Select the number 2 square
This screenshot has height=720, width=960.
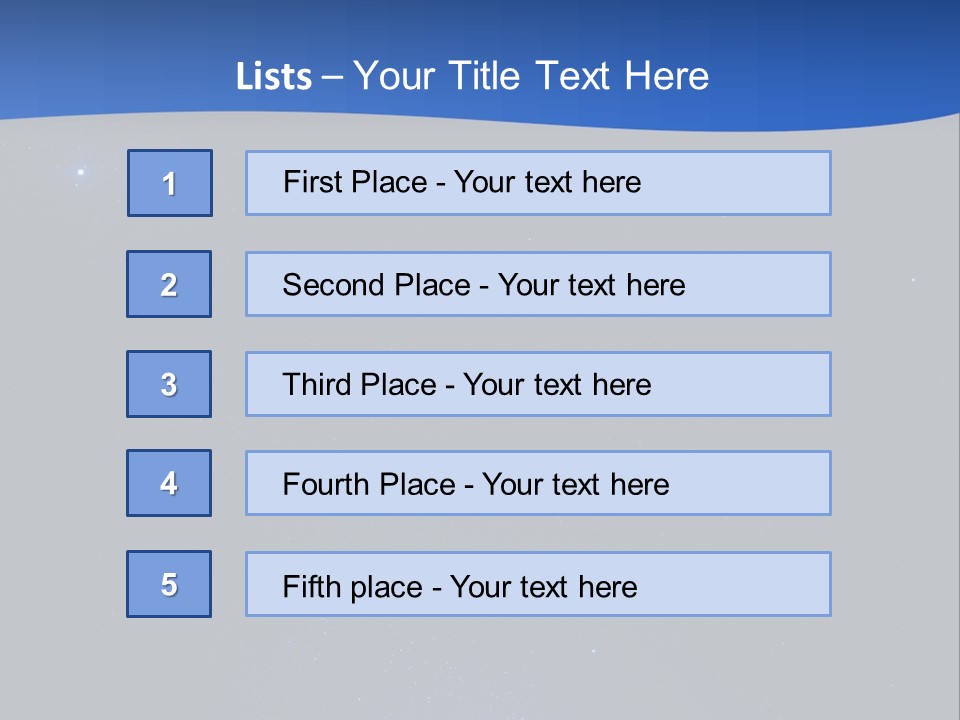[x=169, y=284]
